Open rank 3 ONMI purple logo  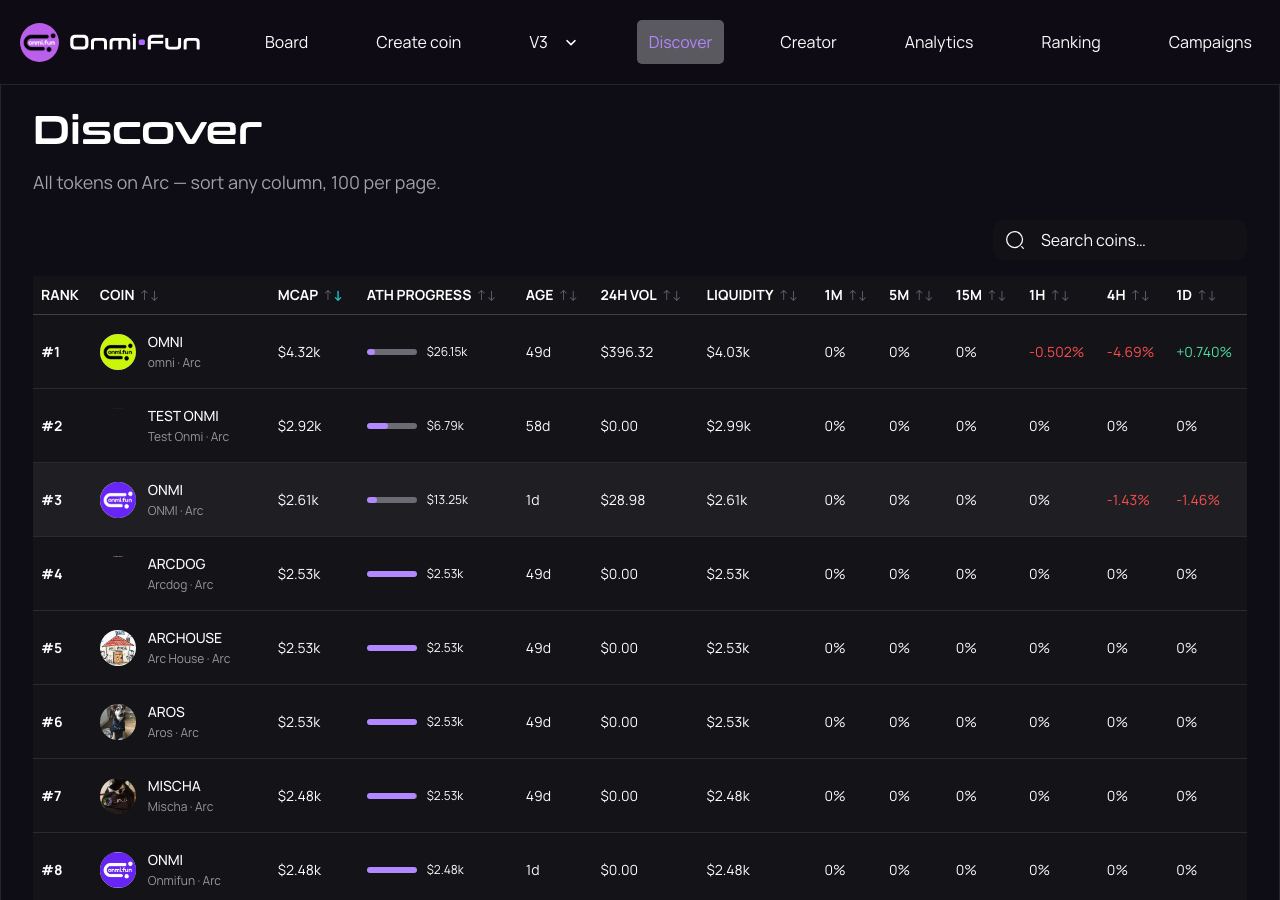[x=118, y=500]
